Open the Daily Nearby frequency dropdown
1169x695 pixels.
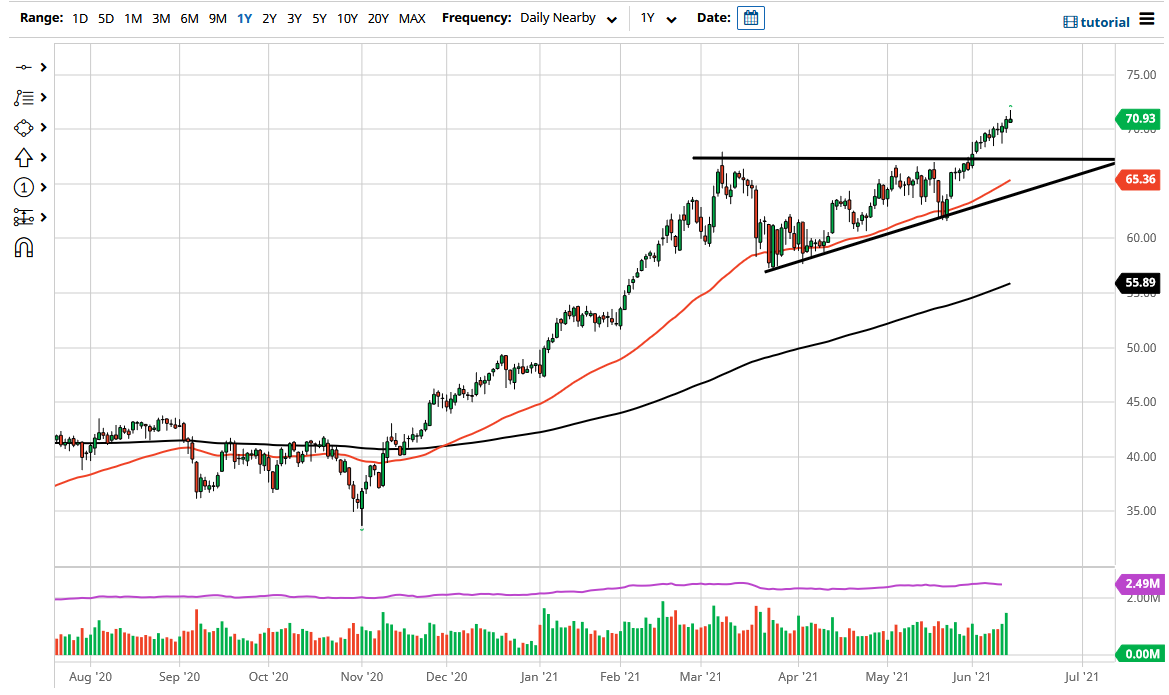click(x=567, y=18)
